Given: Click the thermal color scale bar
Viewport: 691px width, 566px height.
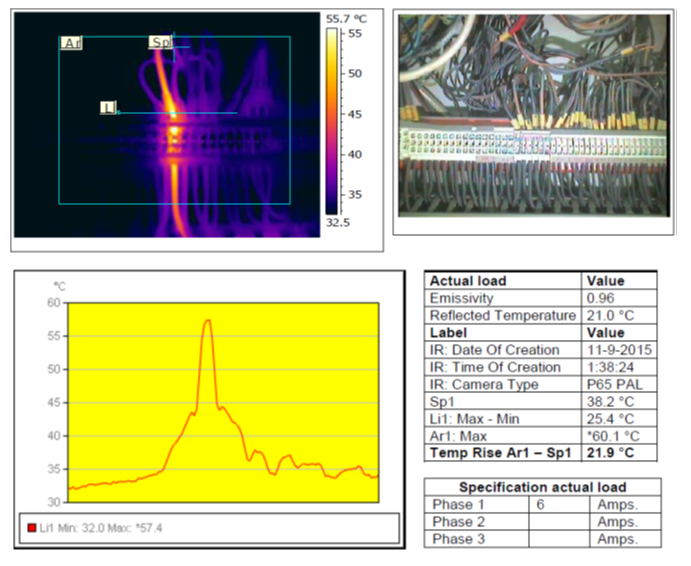Looking at the screenshot, I should click(332, 121).
